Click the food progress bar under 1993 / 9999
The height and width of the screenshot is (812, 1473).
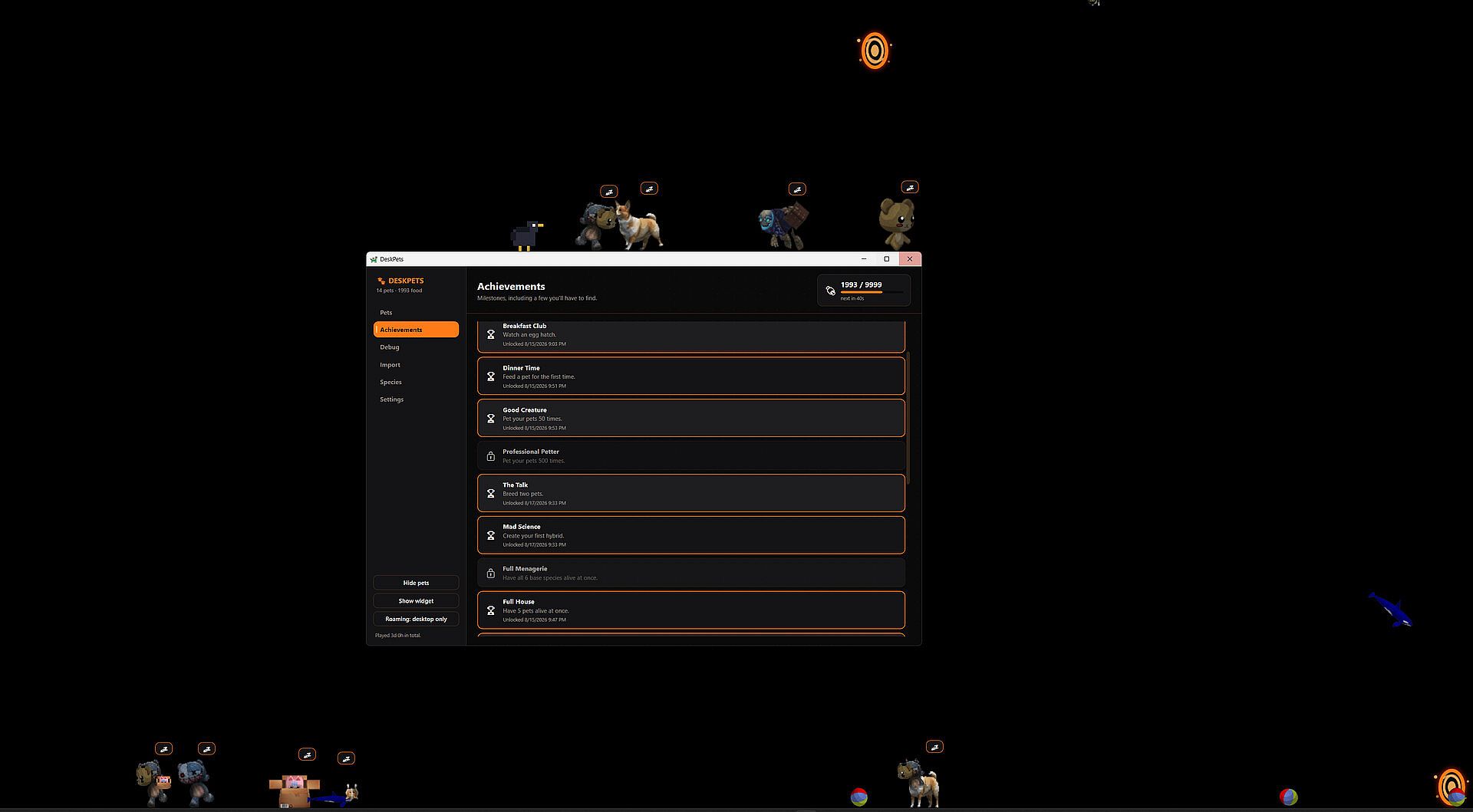pyautogui.click(x=872, y=292)
